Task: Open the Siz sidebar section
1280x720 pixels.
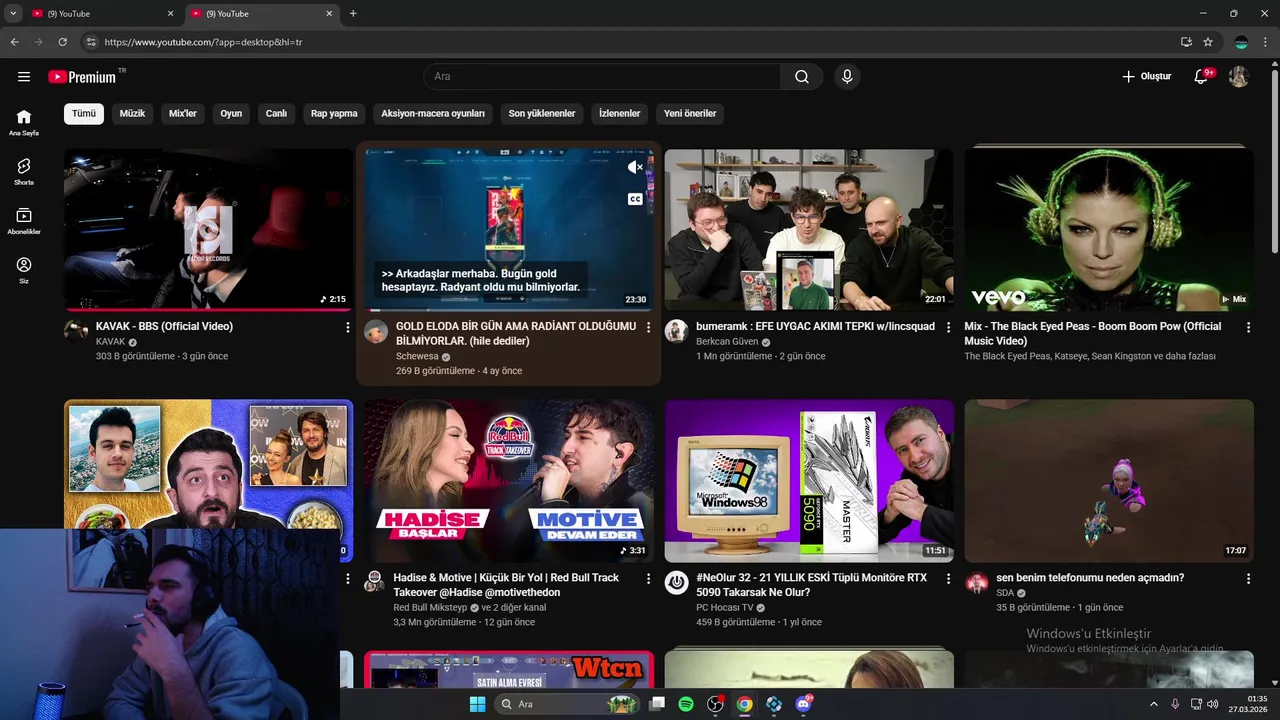Action: (x=24, y=270)
